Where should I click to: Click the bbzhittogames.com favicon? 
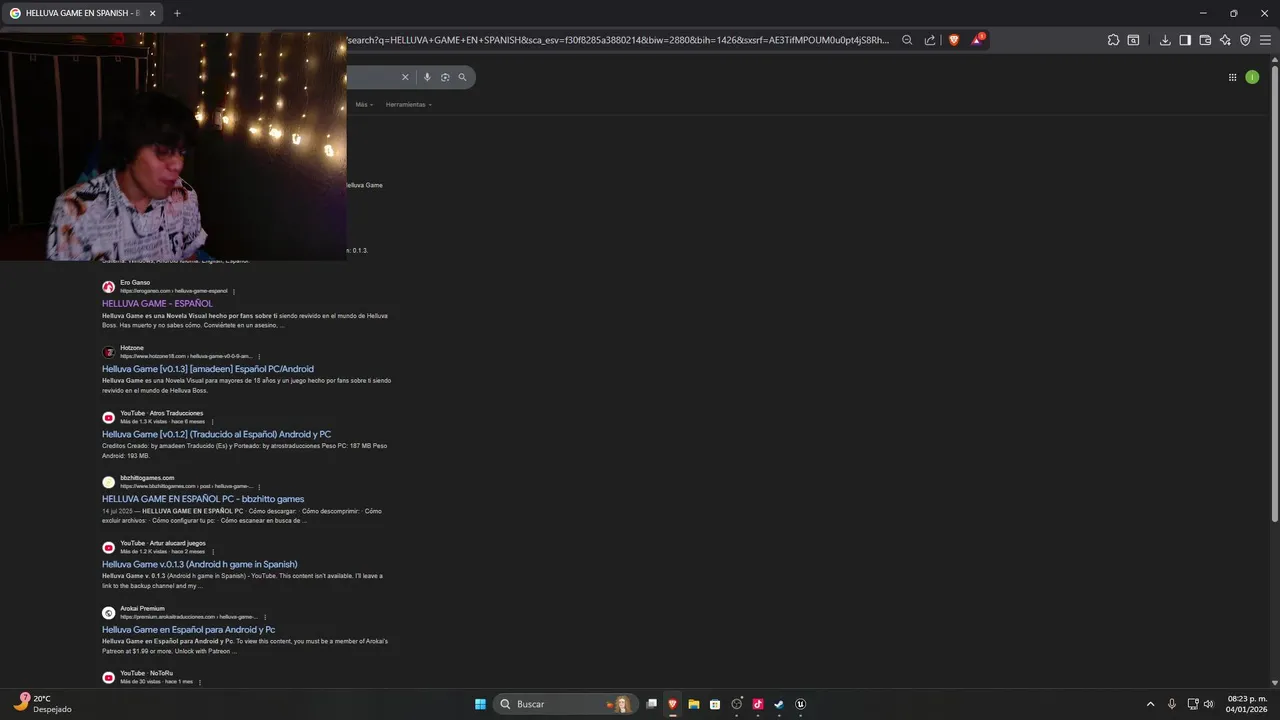[x=108, y=482]
